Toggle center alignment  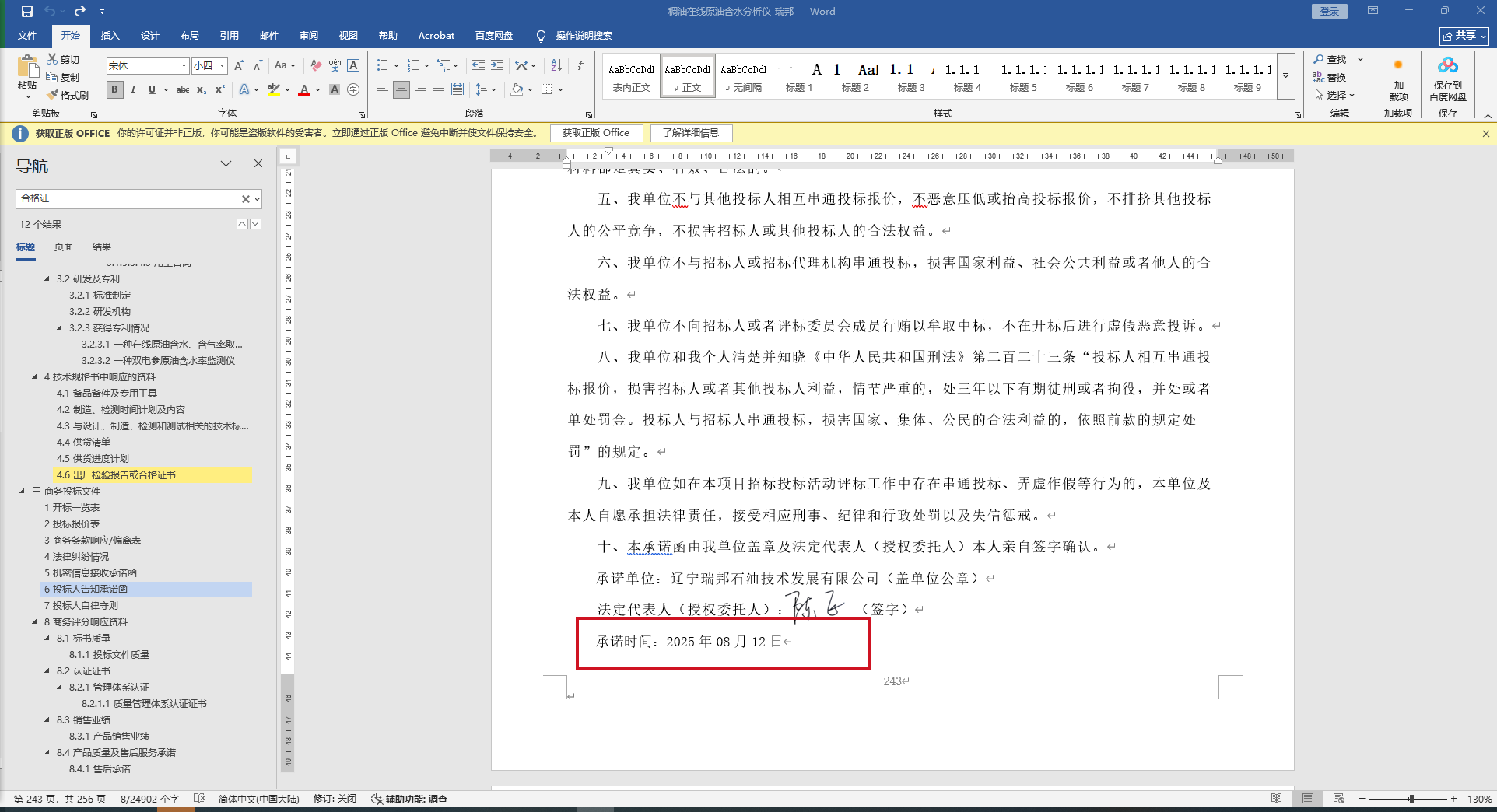401,89
